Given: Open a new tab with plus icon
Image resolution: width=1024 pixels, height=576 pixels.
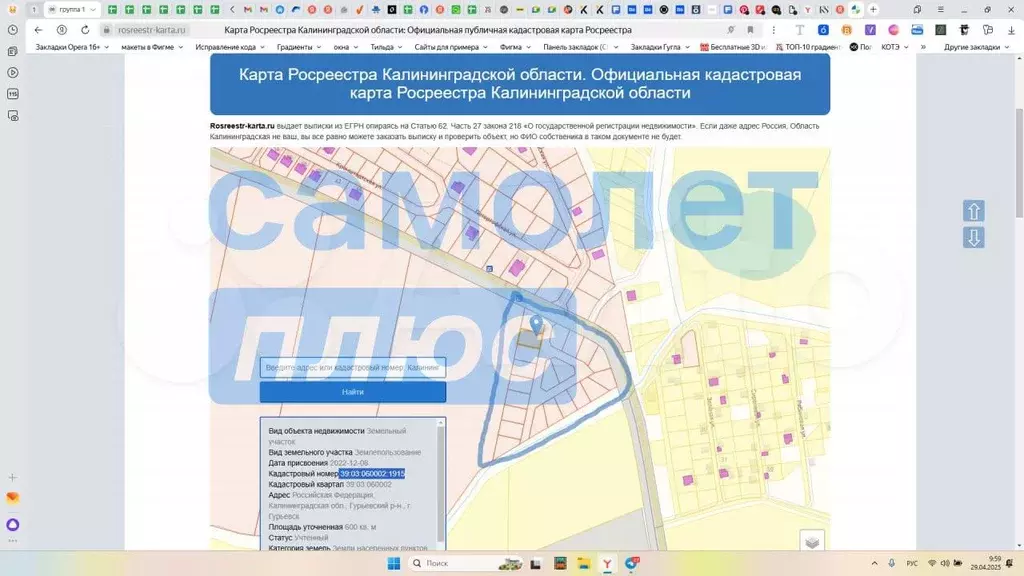Looking at the screenshot, I should (x=873, y=10).
